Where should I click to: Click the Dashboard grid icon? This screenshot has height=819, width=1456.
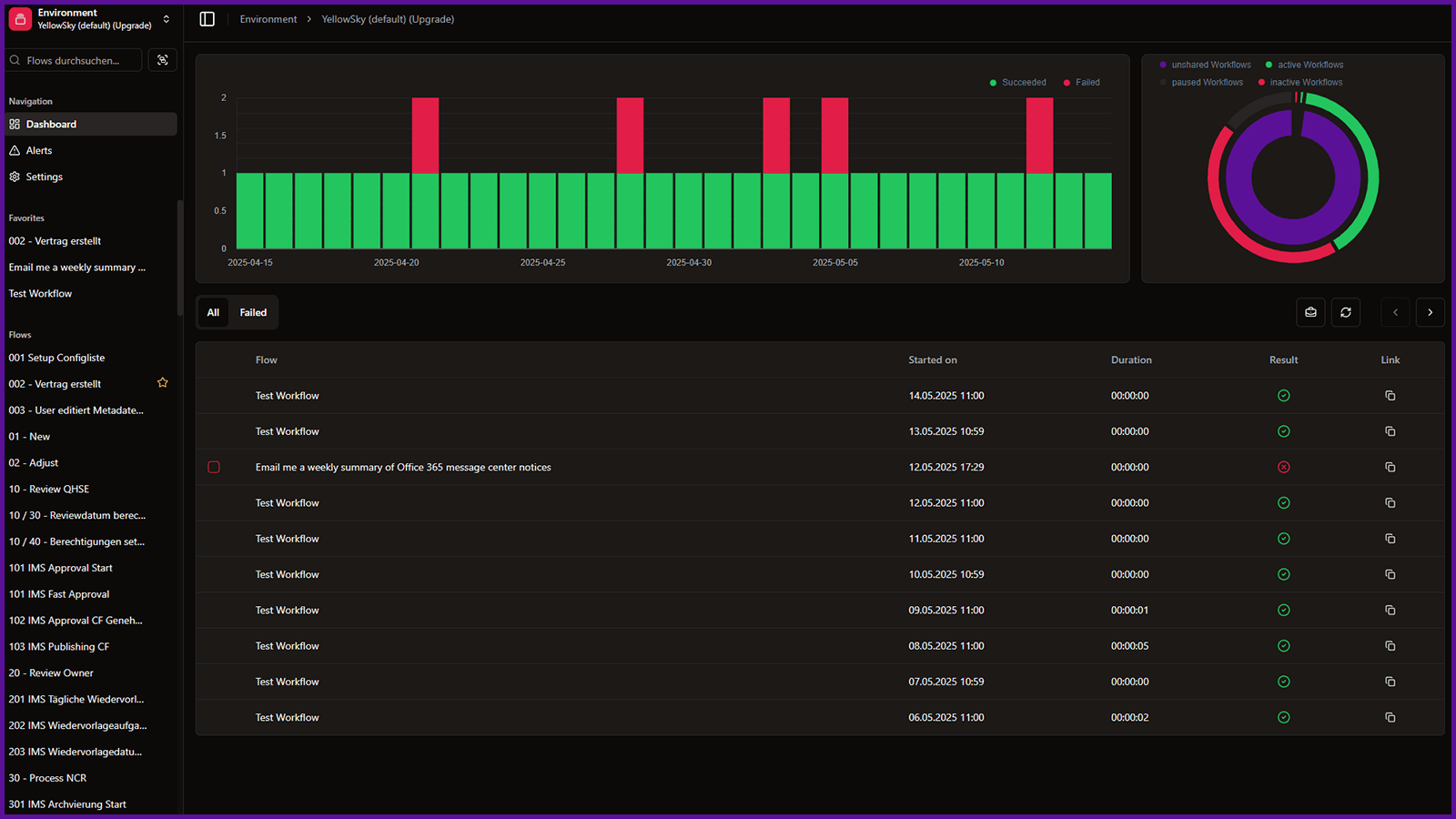click(15, 124)
